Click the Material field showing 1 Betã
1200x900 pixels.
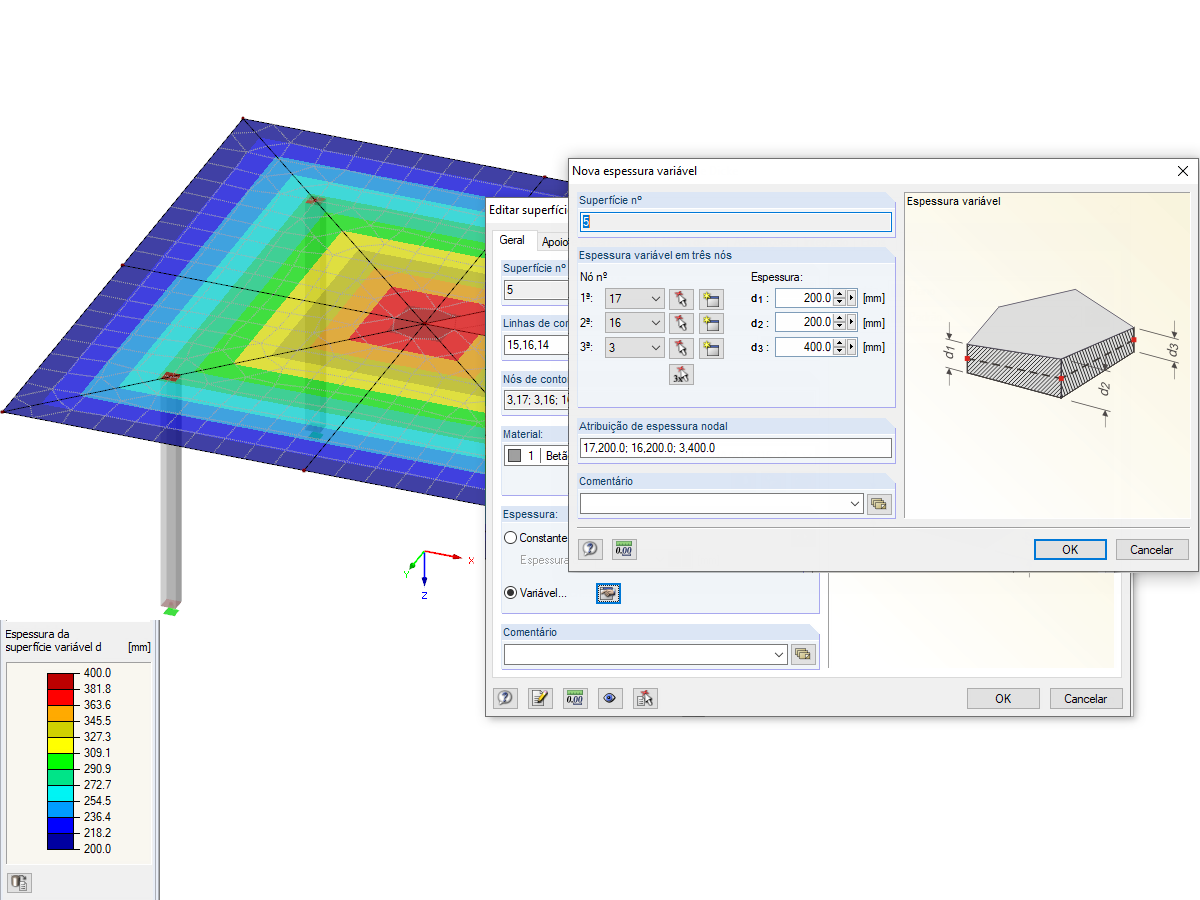pyautogui.click(x=535, y=456)
